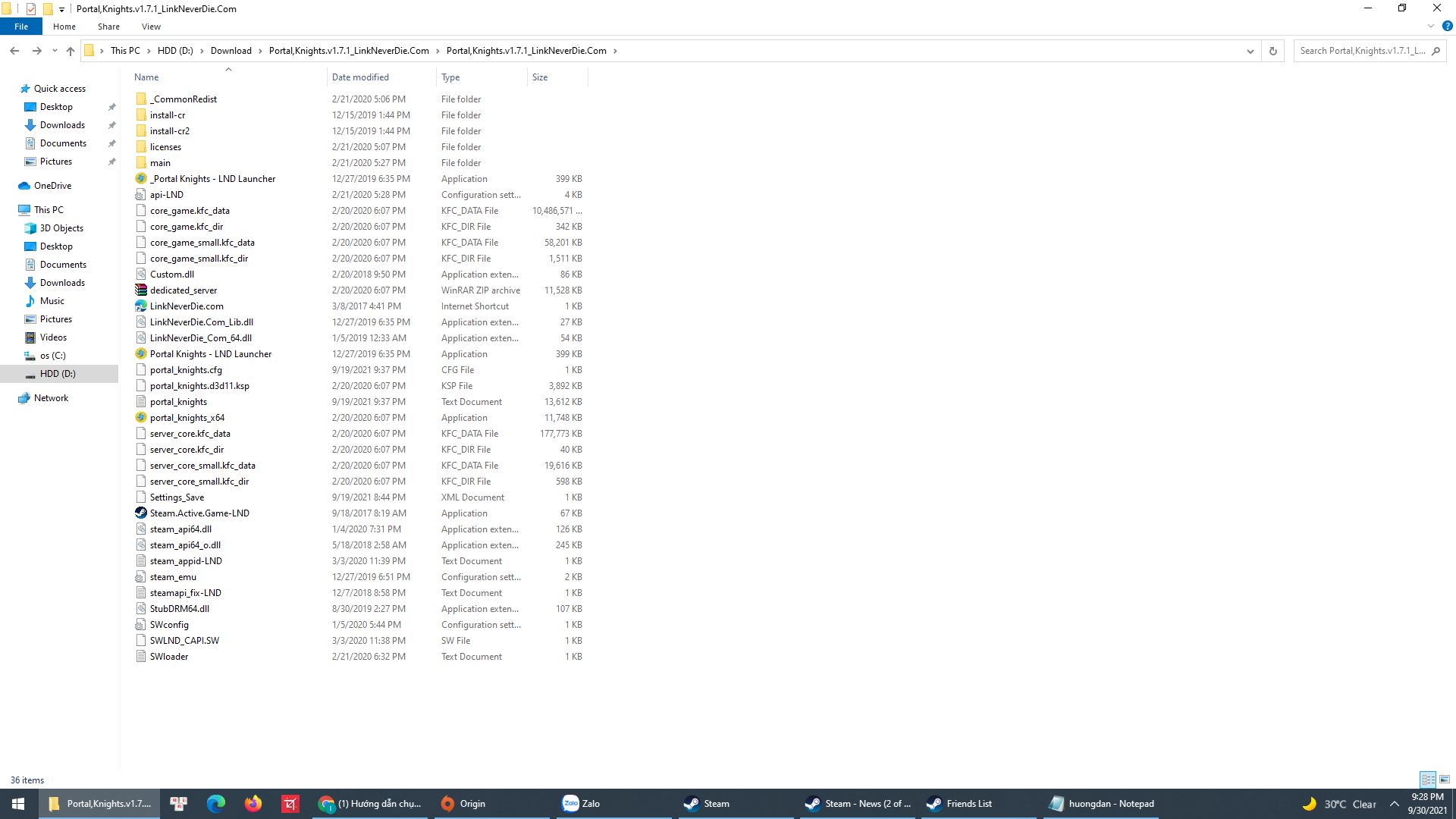Expand the ribbon chevron
This screenshot has height=819, width=1456.
point(1431,26)
